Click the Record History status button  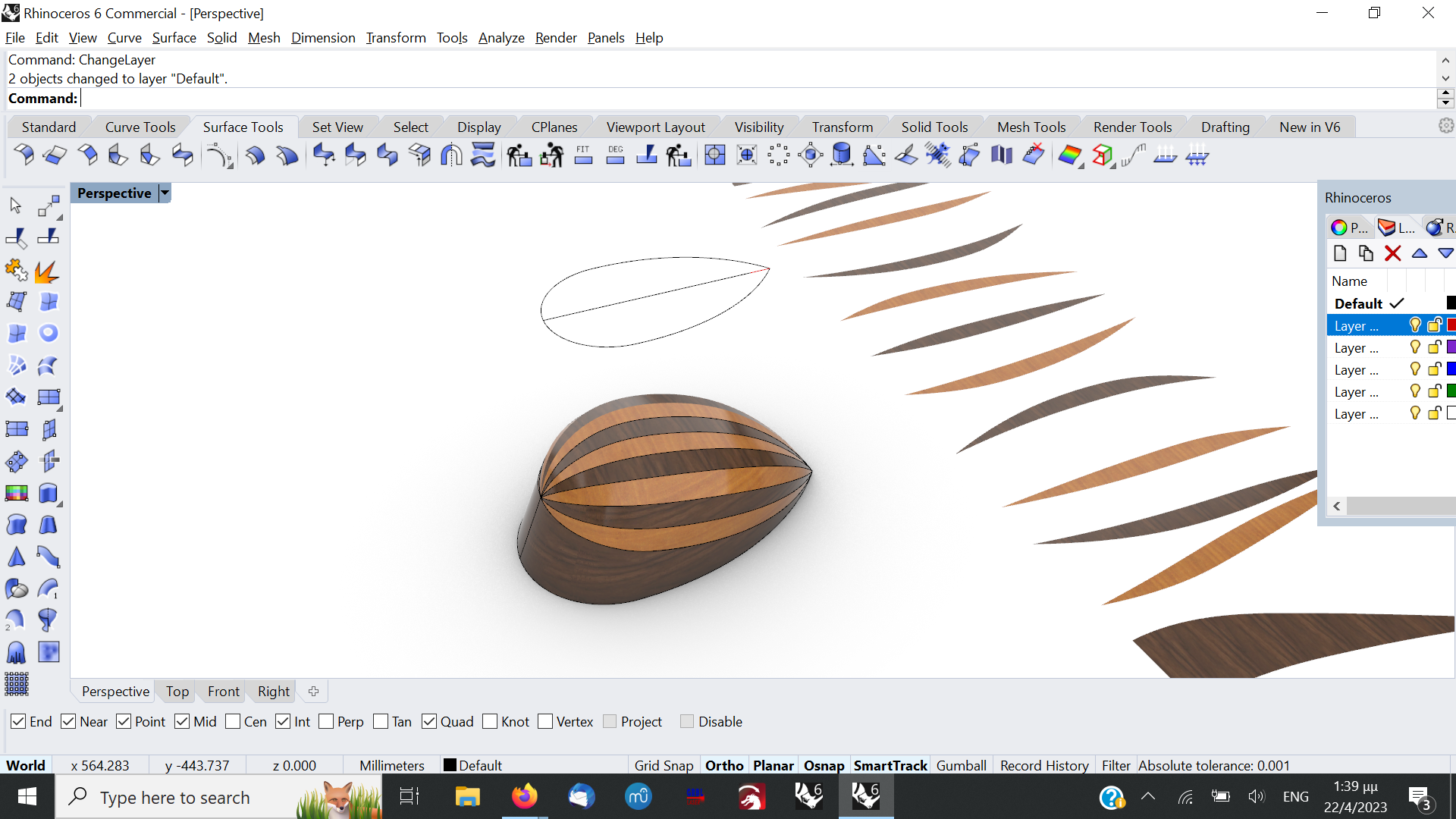click(1043, 765)
